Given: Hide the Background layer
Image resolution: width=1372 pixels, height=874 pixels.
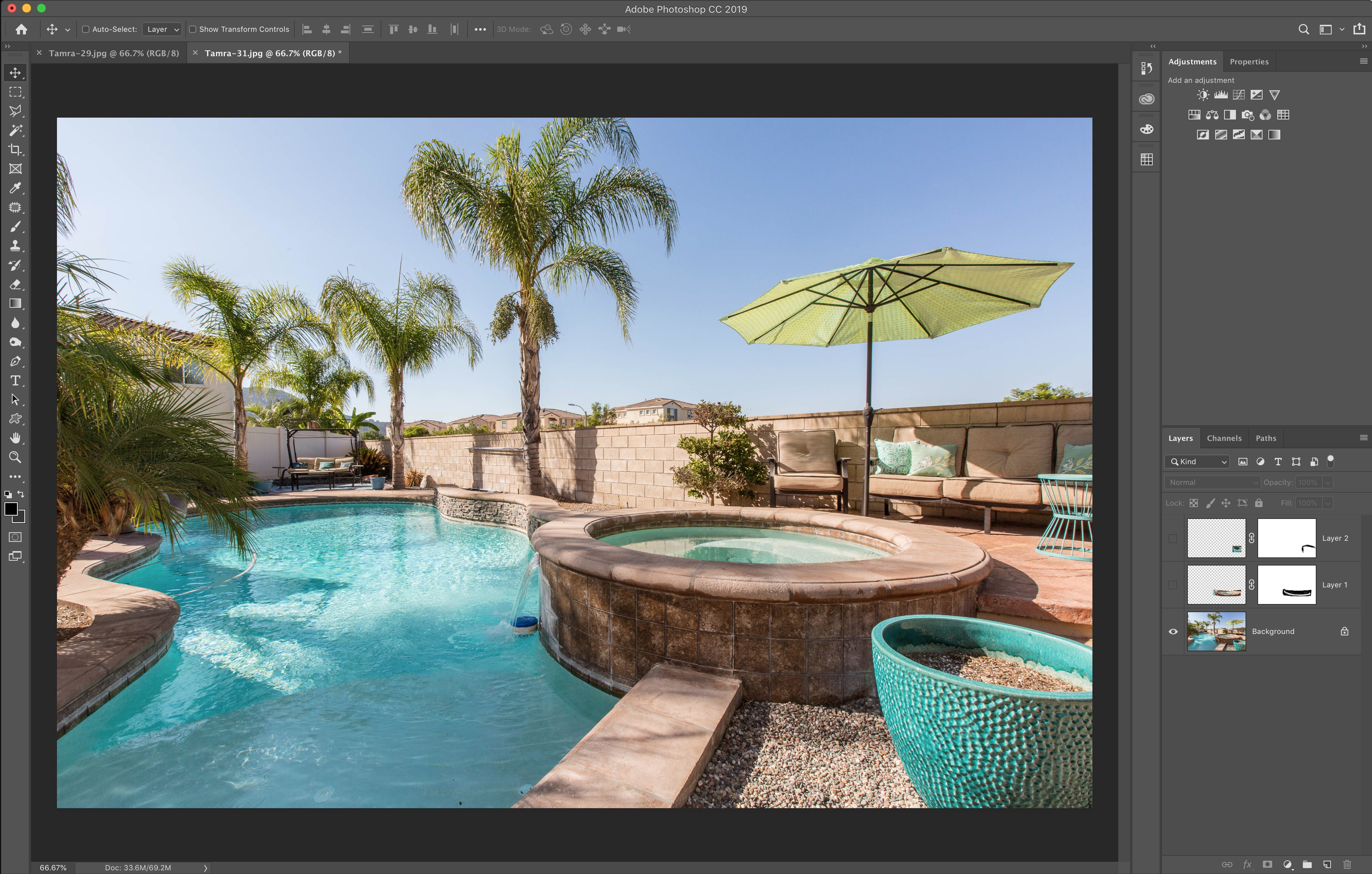Looking at the screenshot, I should 1173,631.
